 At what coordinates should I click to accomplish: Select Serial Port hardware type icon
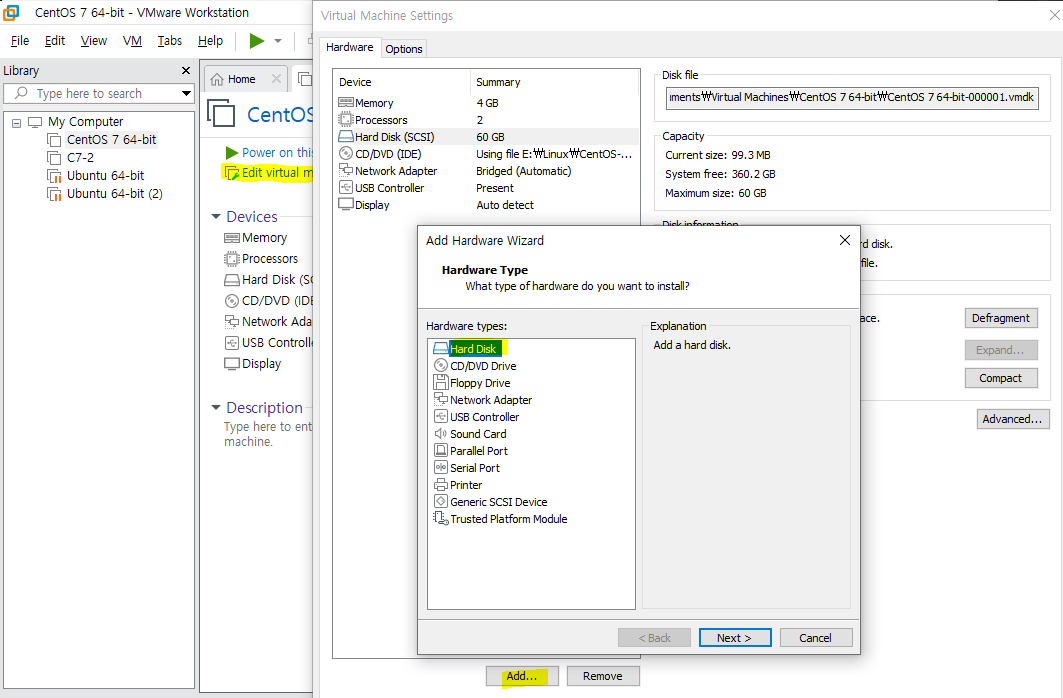(x=441, y=468)
